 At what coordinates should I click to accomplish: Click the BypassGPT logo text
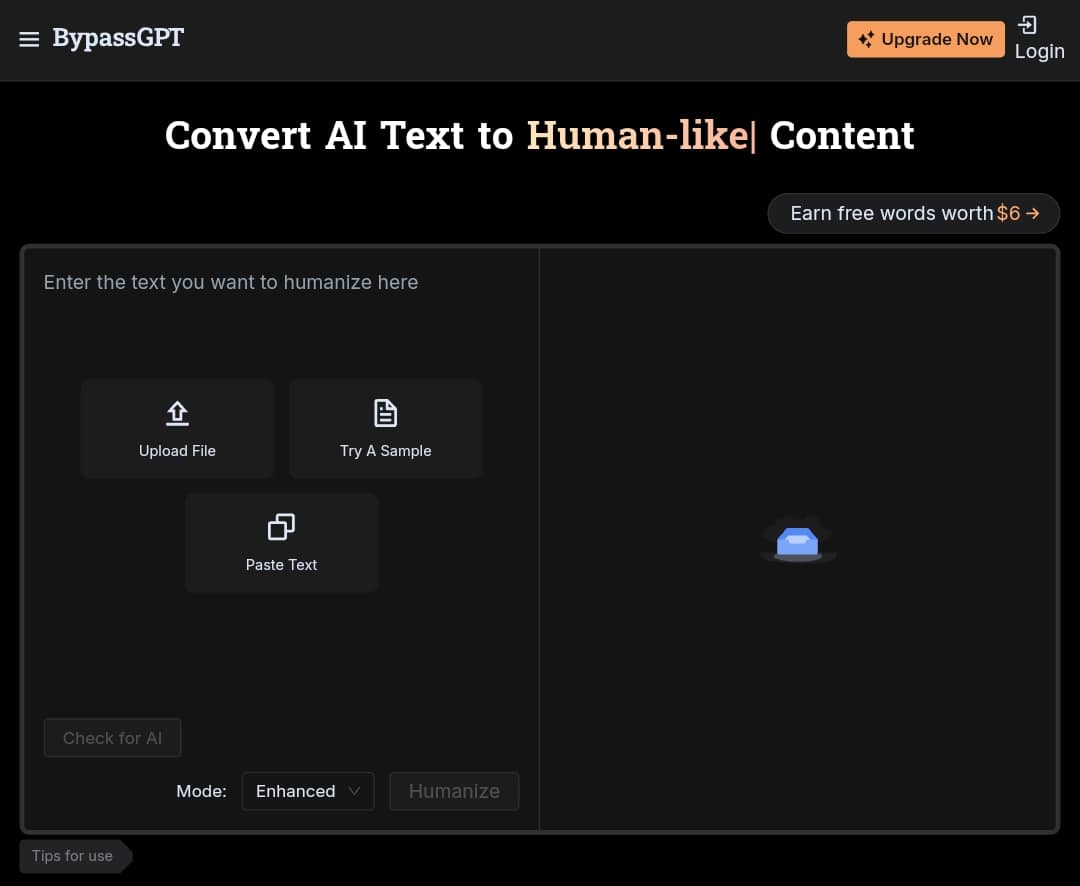pyautogui.click(x=118, y=38)
